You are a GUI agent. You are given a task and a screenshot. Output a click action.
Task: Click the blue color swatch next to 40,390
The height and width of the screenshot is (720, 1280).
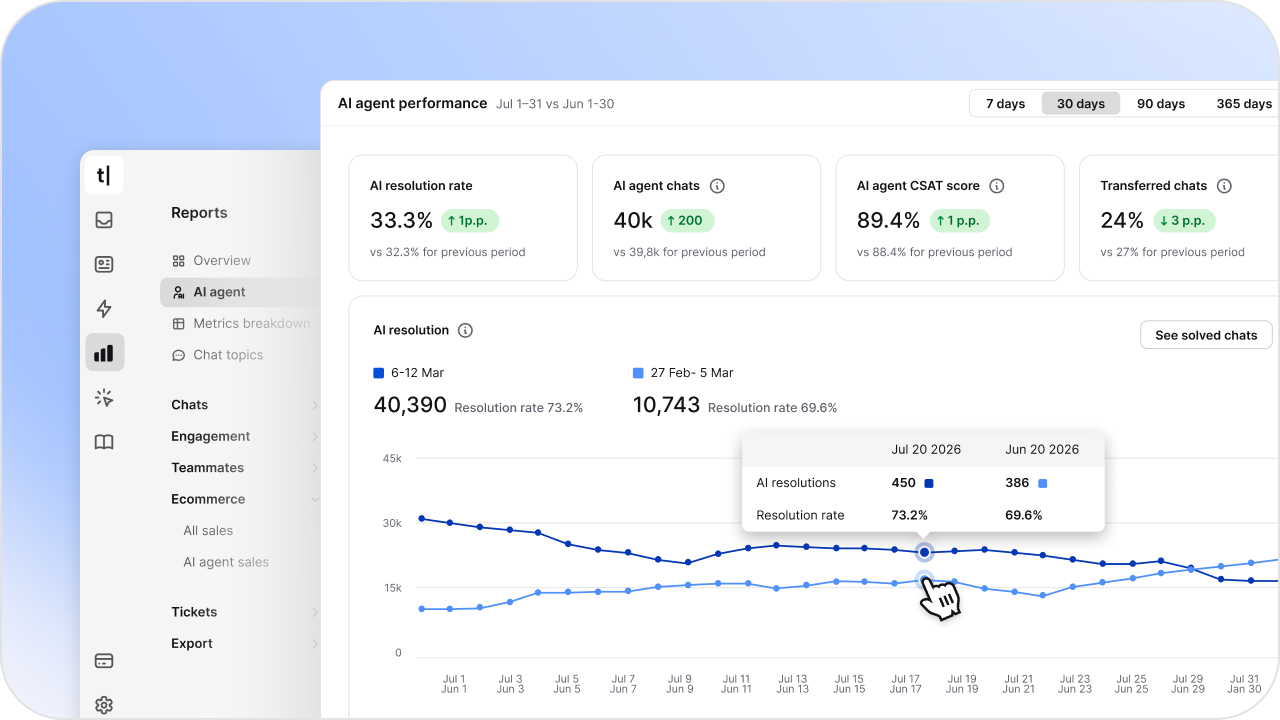(x=376, y=372)
